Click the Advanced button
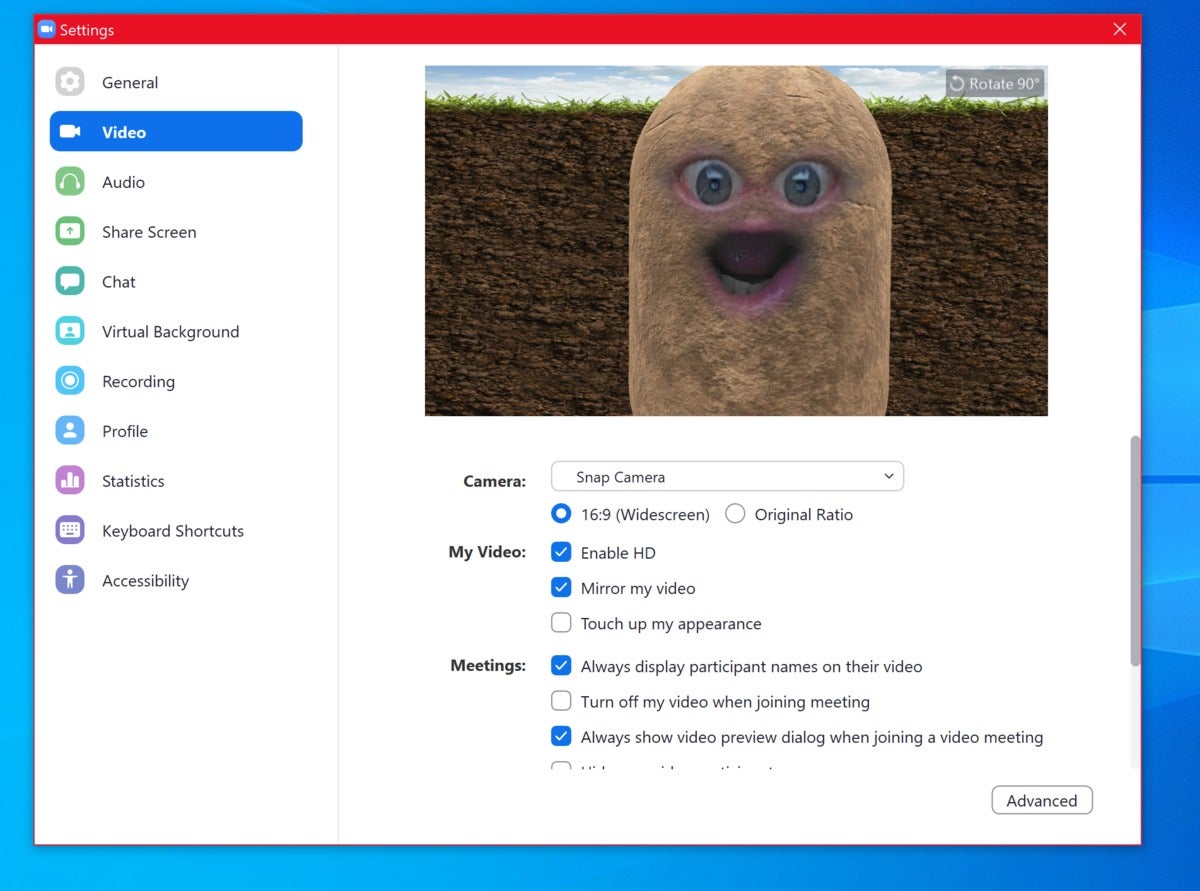Screen dimensions: 1200x891 (1042, 801)
